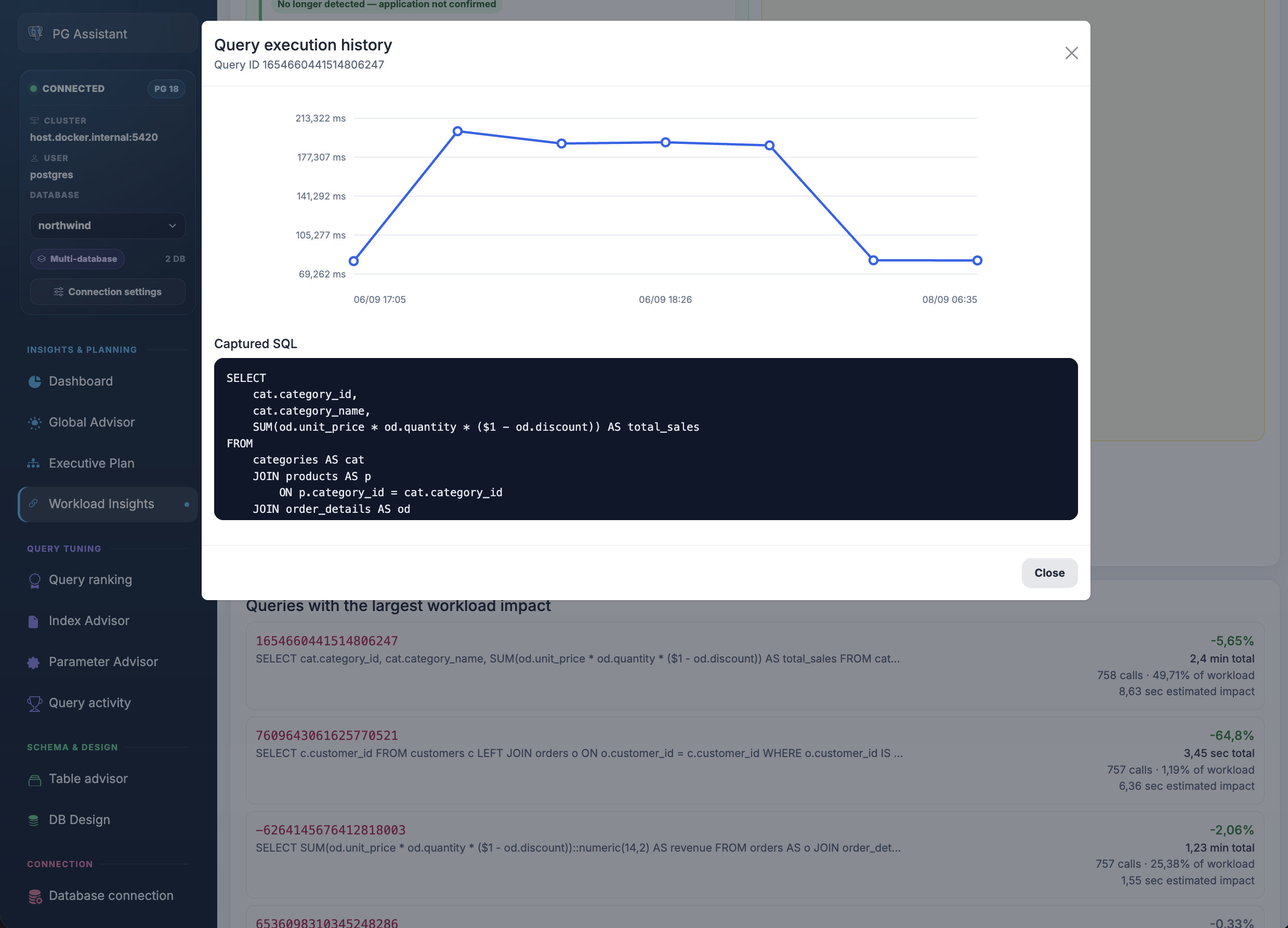Click the 2,4 min total value

[x=1221, y=658]
